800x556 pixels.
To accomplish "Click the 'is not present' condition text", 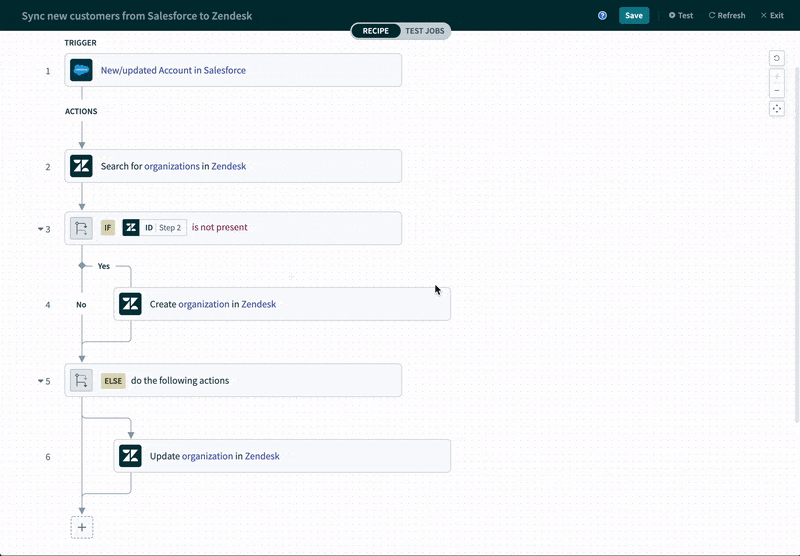I will 219,228.
